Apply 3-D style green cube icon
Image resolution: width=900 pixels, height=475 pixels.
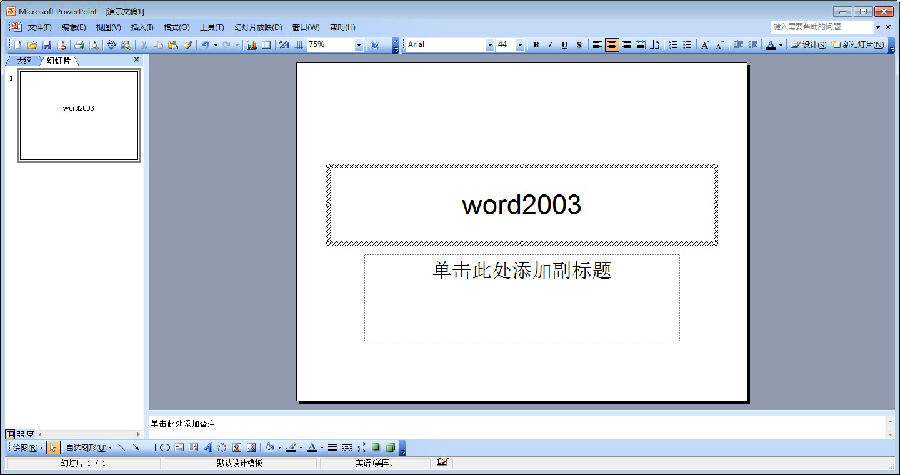coord(390,447)
